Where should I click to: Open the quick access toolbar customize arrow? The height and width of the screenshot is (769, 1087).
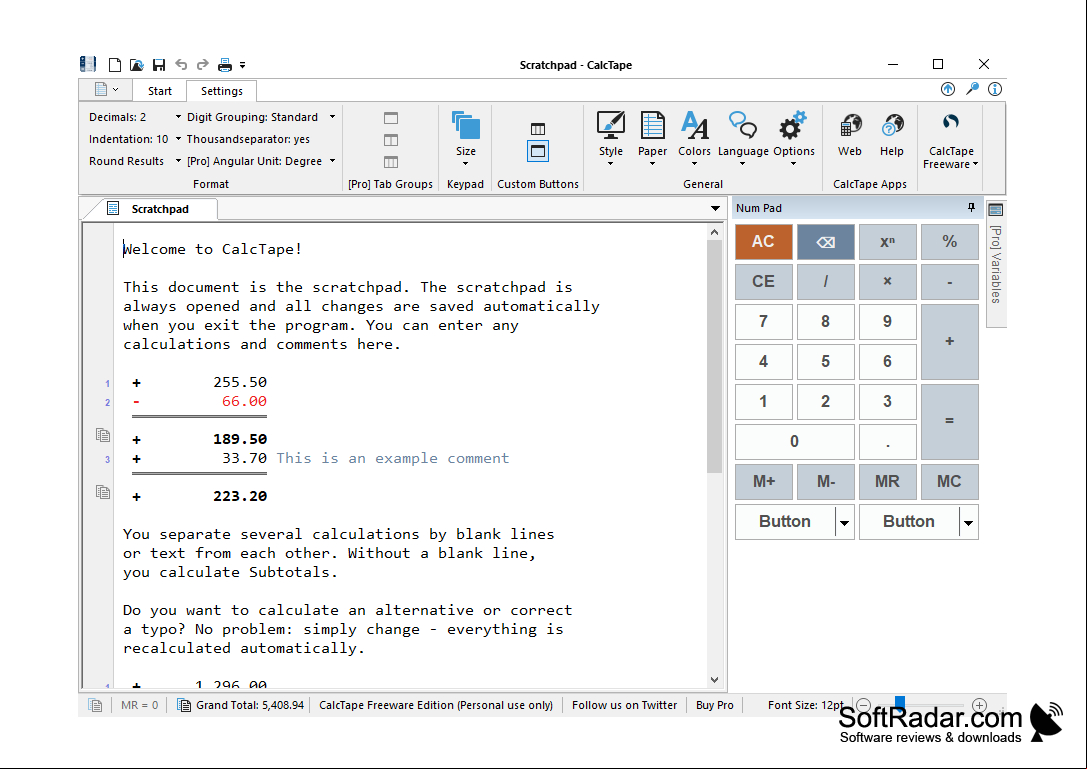coord(243,65)
